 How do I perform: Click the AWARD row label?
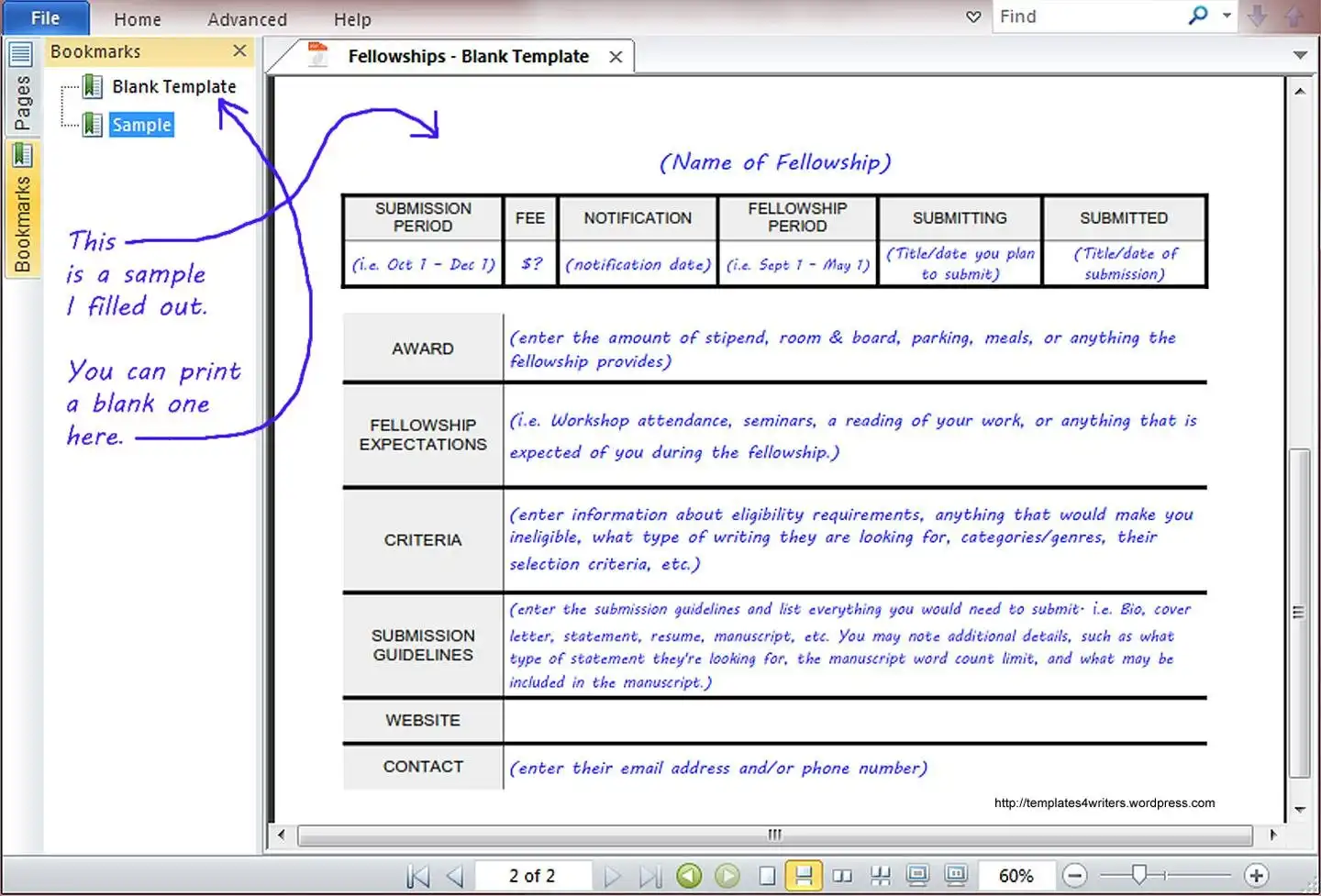pos(423,348)
